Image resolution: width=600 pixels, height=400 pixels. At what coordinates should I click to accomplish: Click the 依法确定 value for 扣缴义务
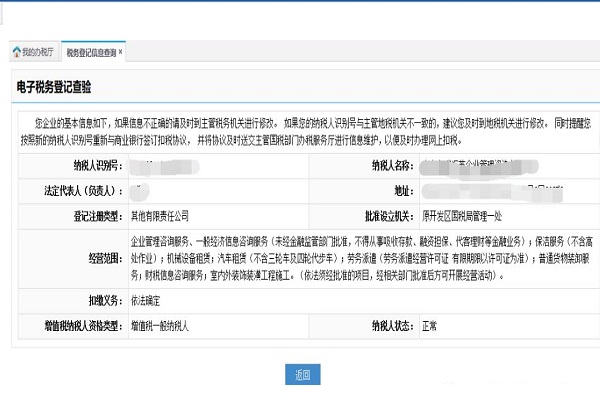pyautogui.click(x=148, y=297)
